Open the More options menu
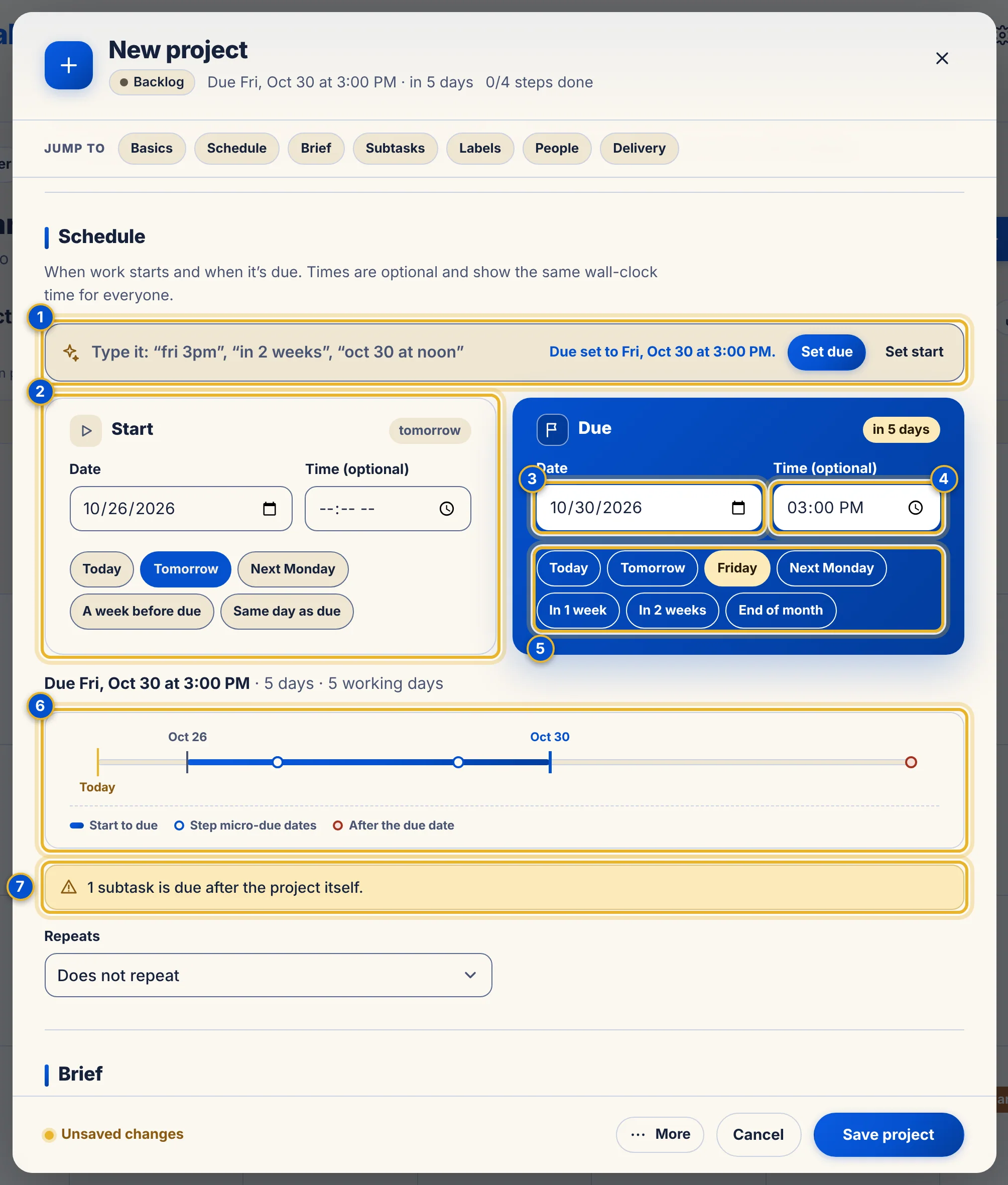1008x1185 pixels. [x=660, y=1135]
